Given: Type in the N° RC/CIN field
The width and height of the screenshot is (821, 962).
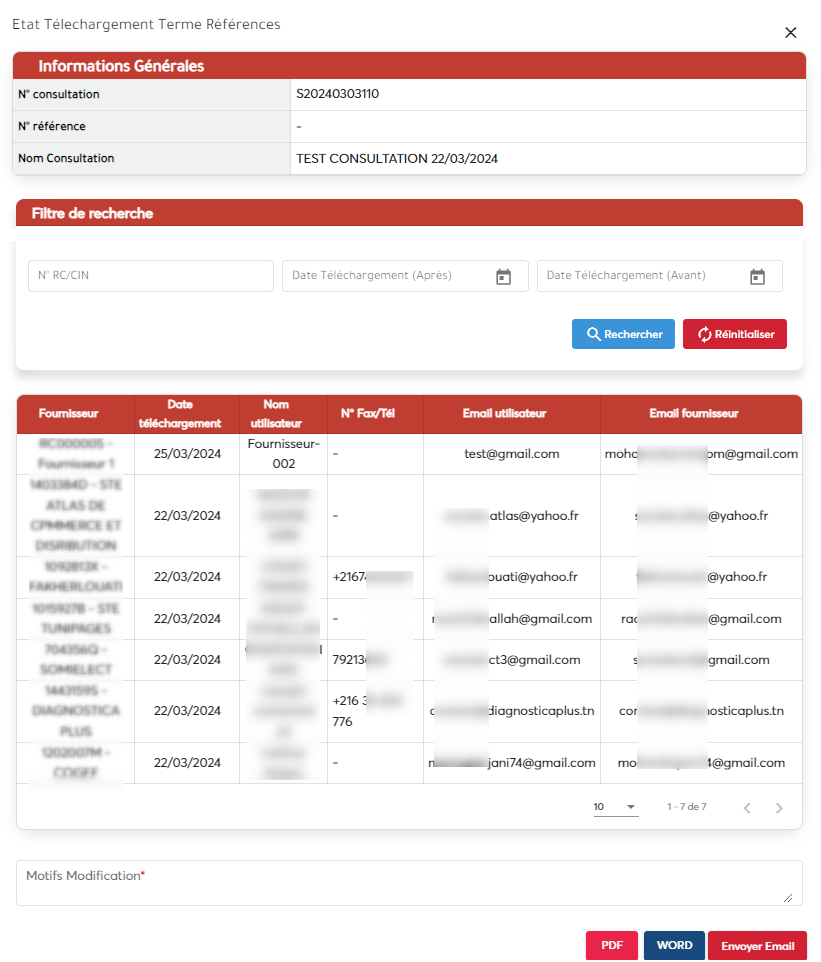Looking at the screenshot, I should pos(150,276).
